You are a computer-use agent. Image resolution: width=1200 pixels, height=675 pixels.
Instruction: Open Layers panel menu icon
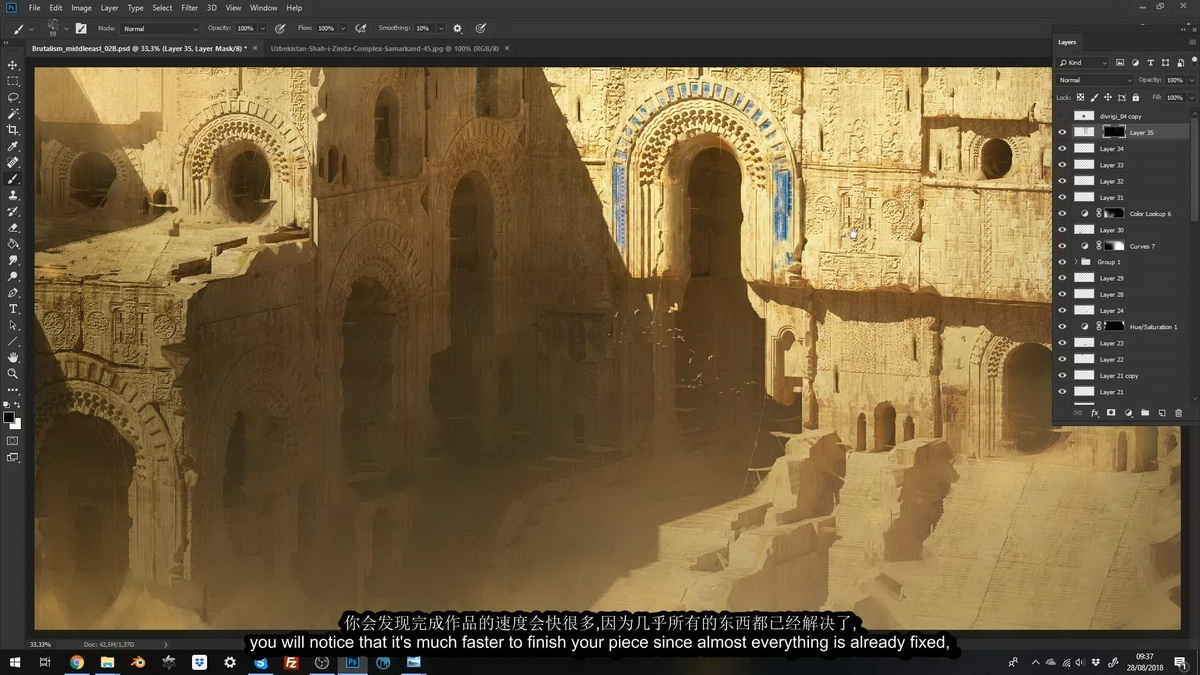pyautogui.click(x=1191, y=42)
